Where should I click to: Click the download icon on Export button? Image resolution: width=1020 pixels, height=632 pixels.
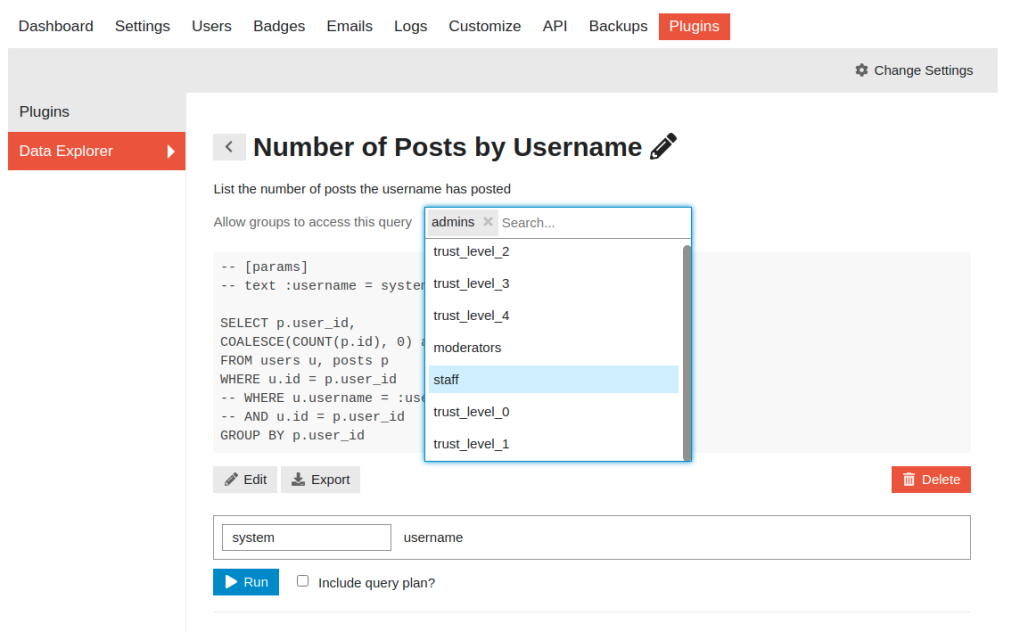point(298,479)
